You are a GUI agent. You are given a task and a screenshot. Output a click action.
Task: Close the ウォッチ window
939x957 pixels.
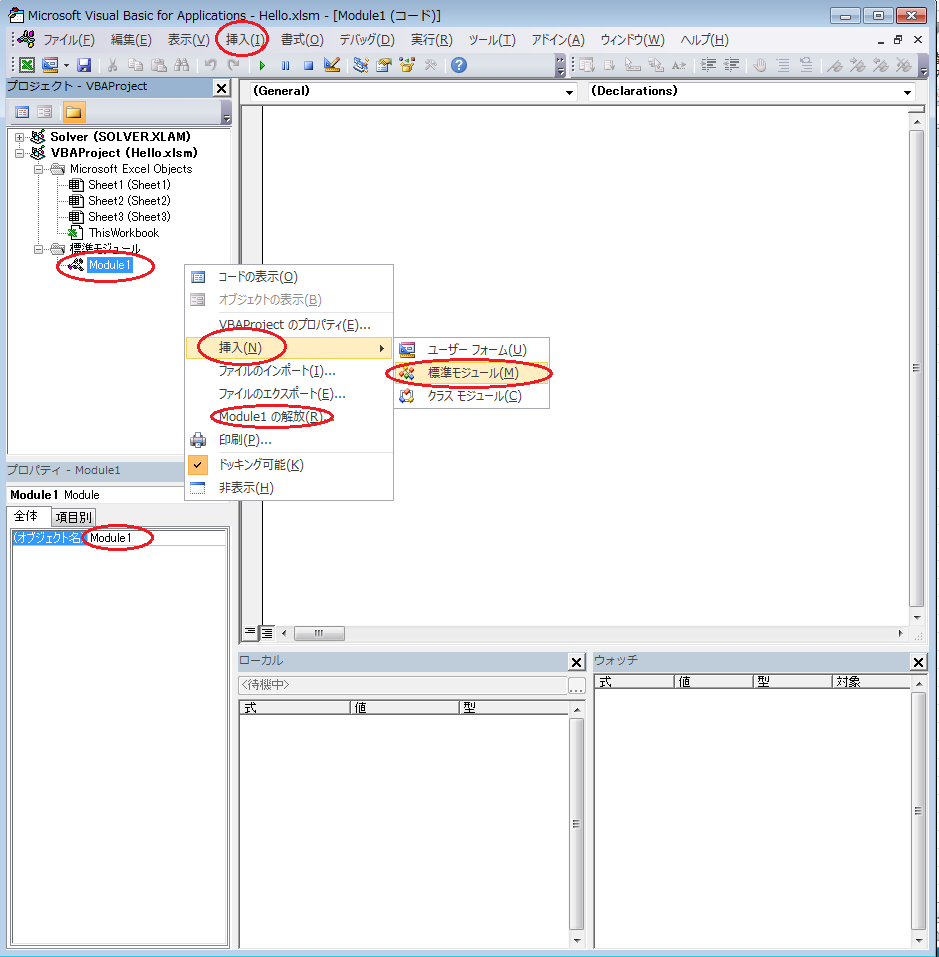[x=918, y=662]
